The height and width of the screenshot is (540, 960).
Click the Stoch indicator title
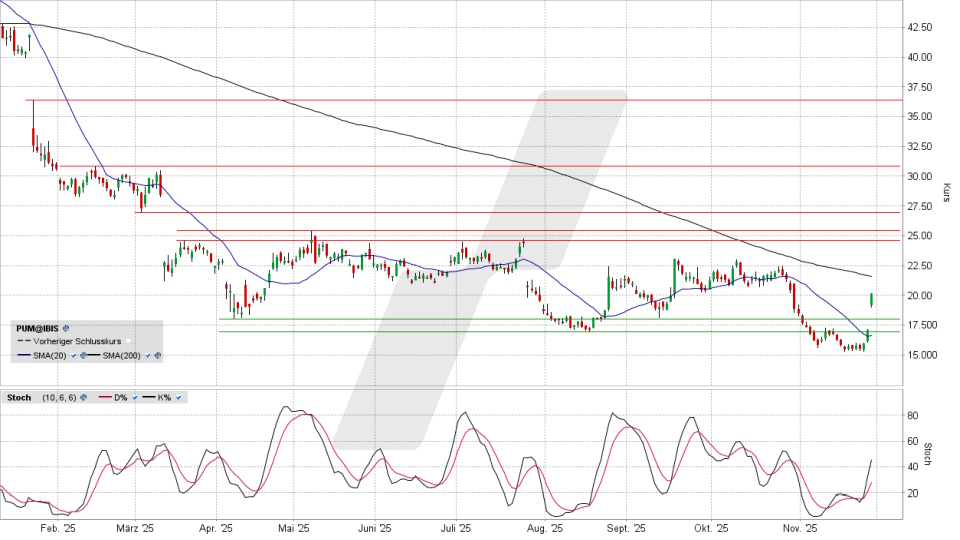pyautogui.click(x=17, y=397)
